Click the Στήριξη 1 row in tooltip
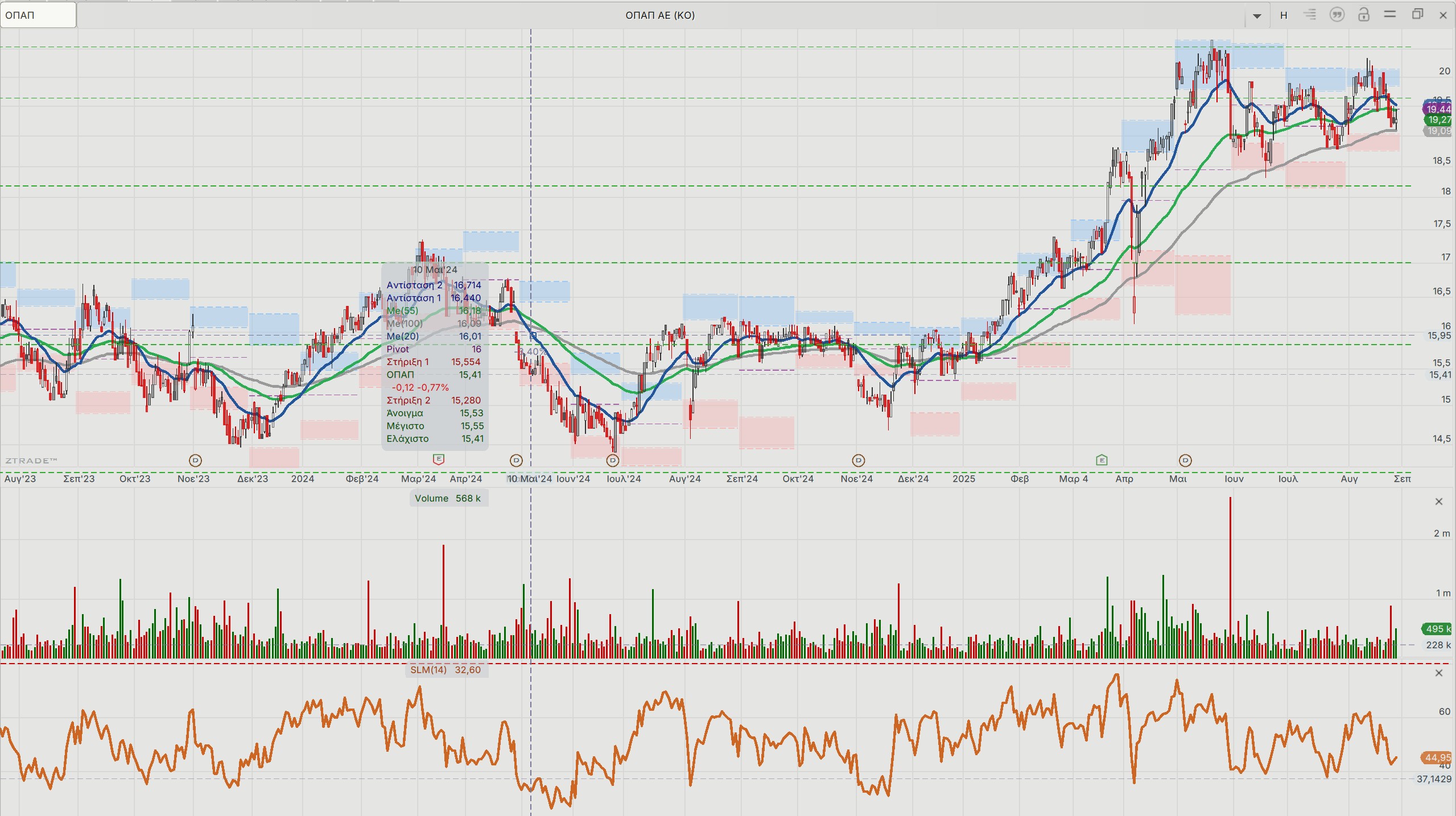 point(434,362)
